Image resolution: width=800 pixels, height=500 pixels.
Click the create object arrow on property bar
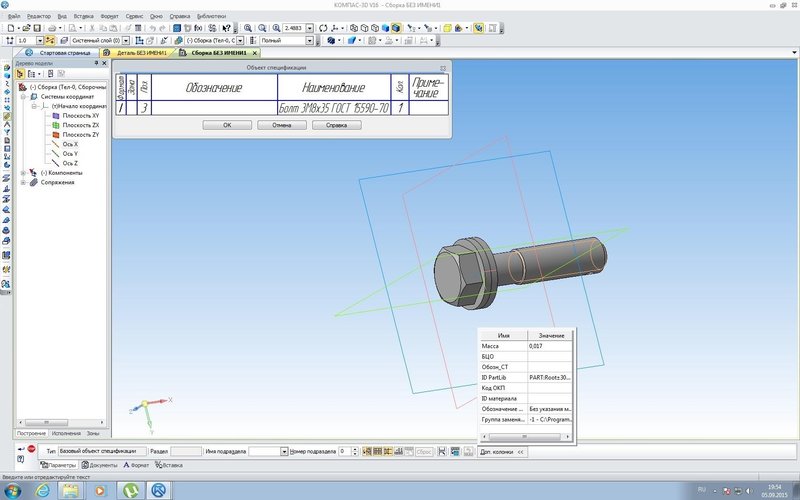[x=21, y=449]
